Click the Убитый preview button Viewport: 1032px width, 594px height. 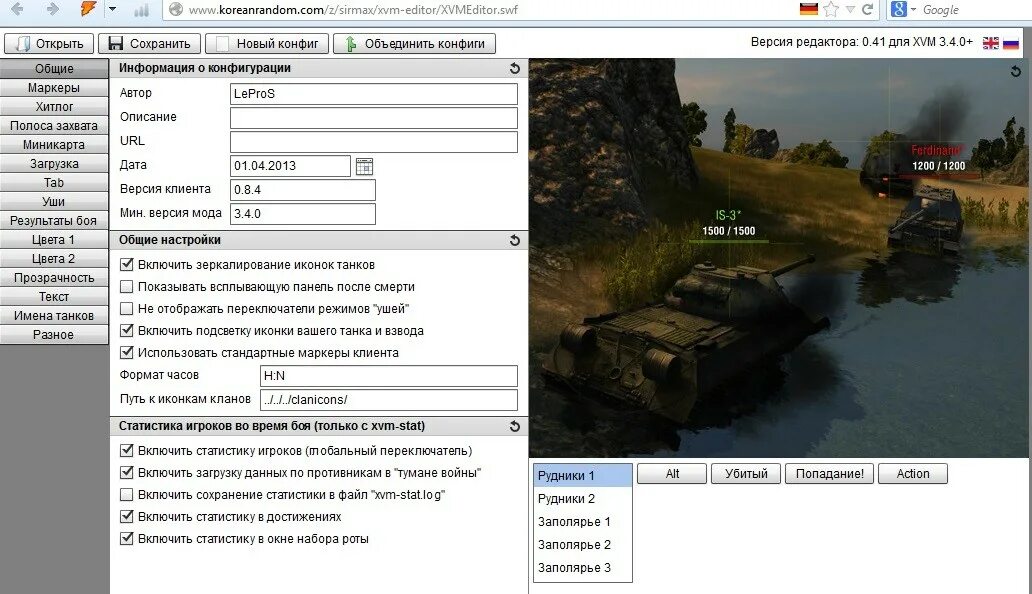[746, 474]
